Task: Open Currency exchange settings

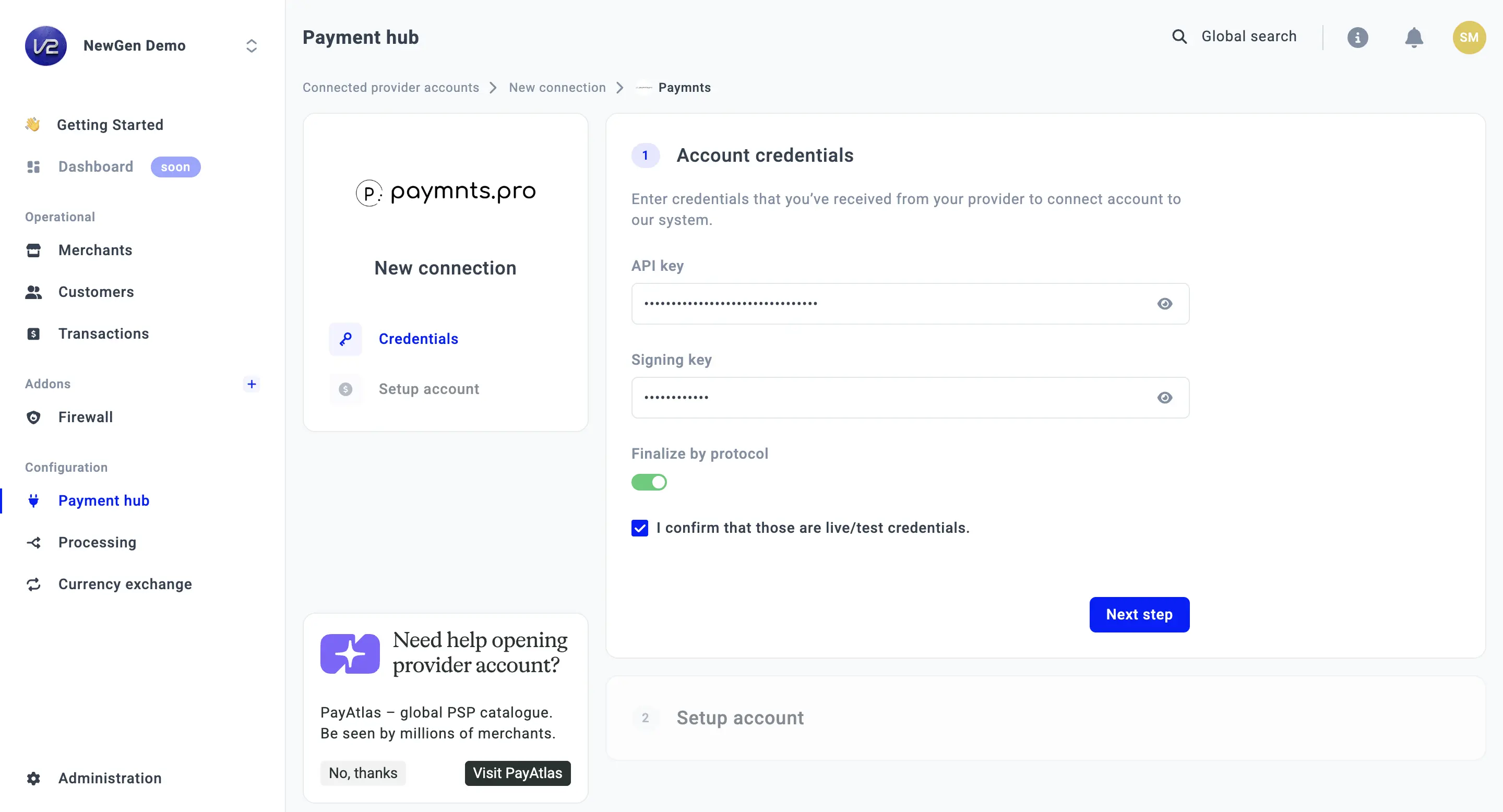Action: 125,584
